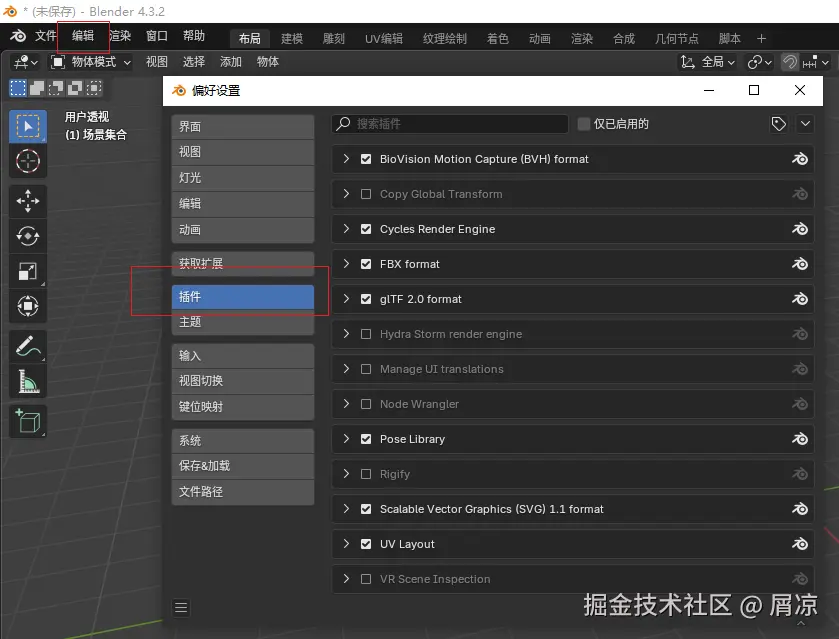Click the Blender icon on the UV Layout row

coord(800,544)
